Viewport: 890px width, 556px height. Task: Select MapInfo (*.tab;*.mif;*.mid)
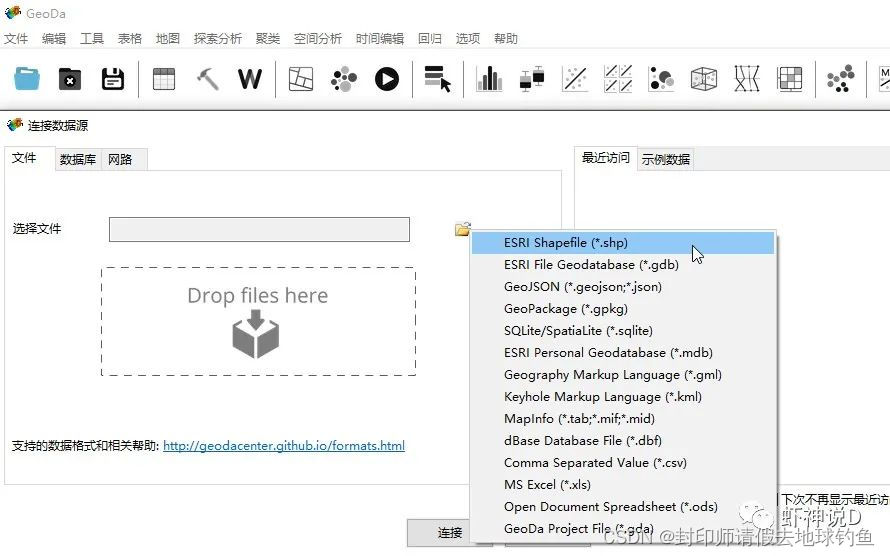click(x=623, y=419)
